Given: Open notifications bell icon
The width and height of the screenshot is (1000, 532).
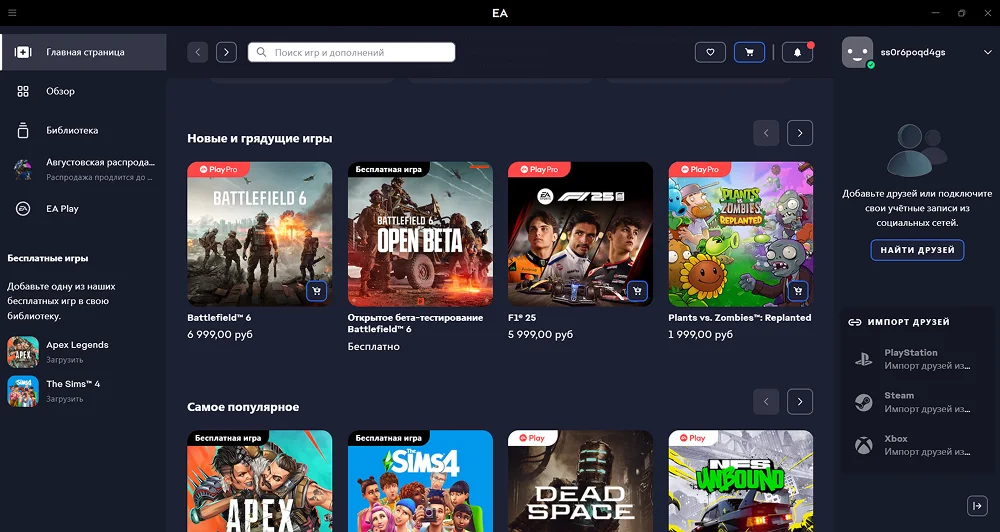Looking at the screenshot, I should tap(797, 52).
